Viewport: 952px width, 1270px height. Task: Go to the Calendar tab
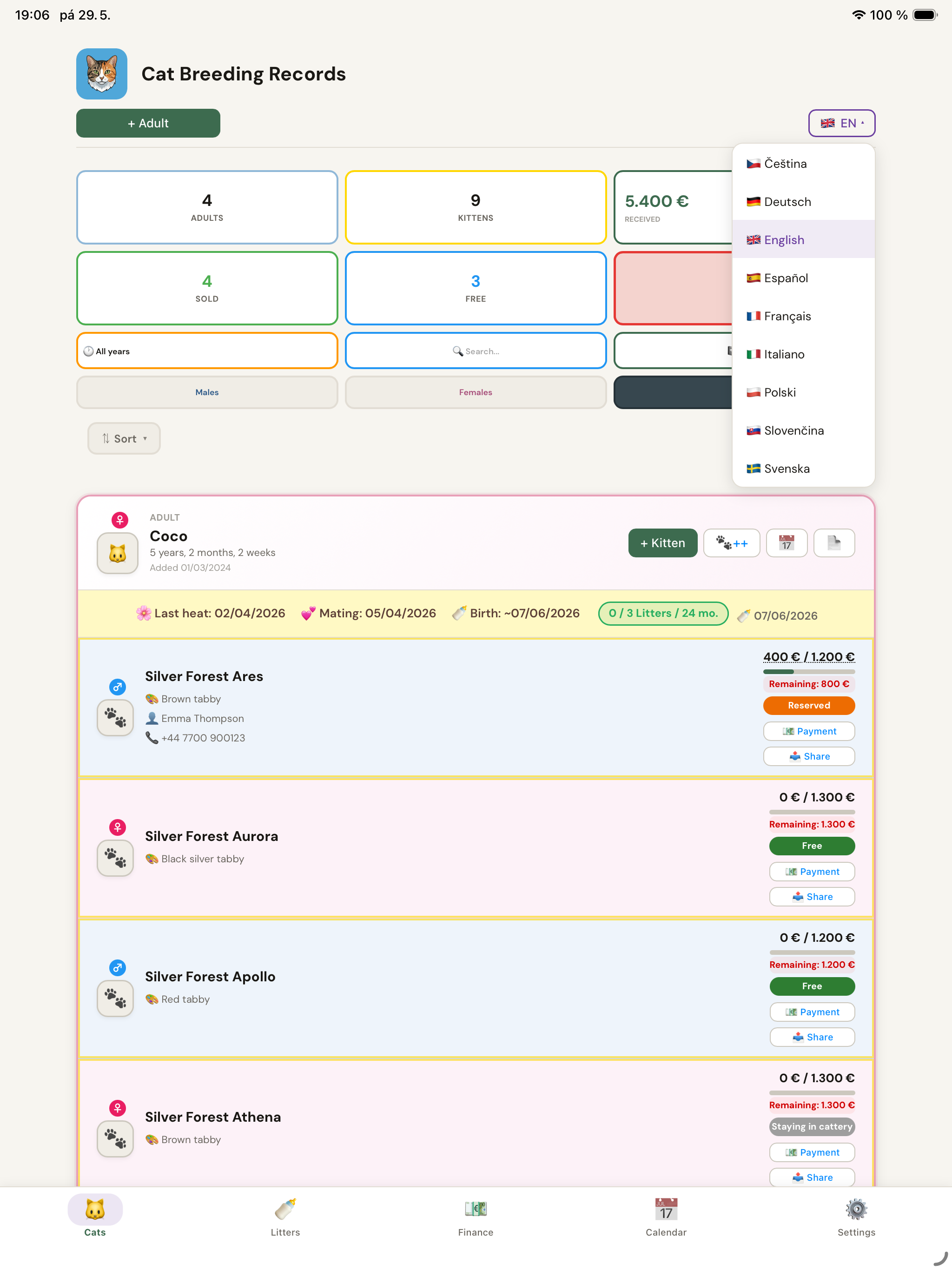pos(666,1216)
